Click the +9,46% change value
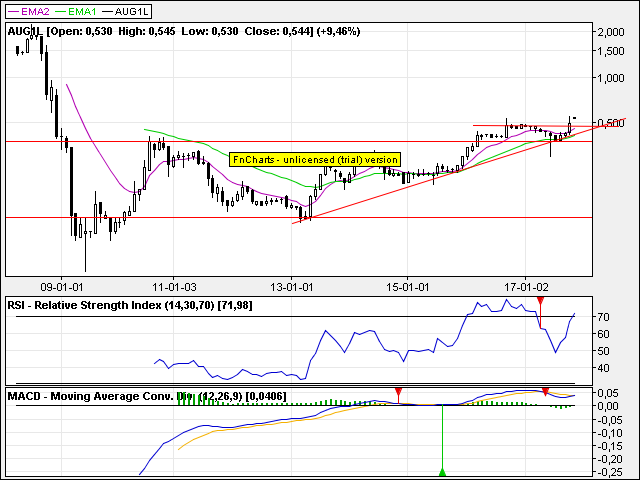Screen dimensions: 640x480 point(339,31)
